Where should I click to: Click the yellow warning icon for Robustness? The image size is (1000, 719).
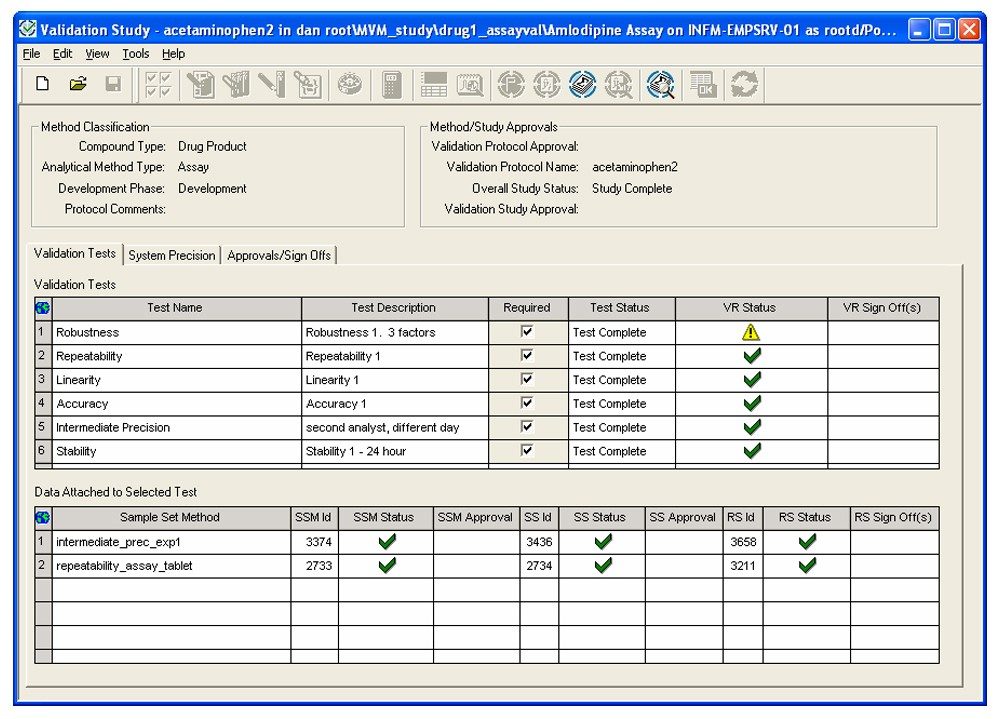(751, 332)
